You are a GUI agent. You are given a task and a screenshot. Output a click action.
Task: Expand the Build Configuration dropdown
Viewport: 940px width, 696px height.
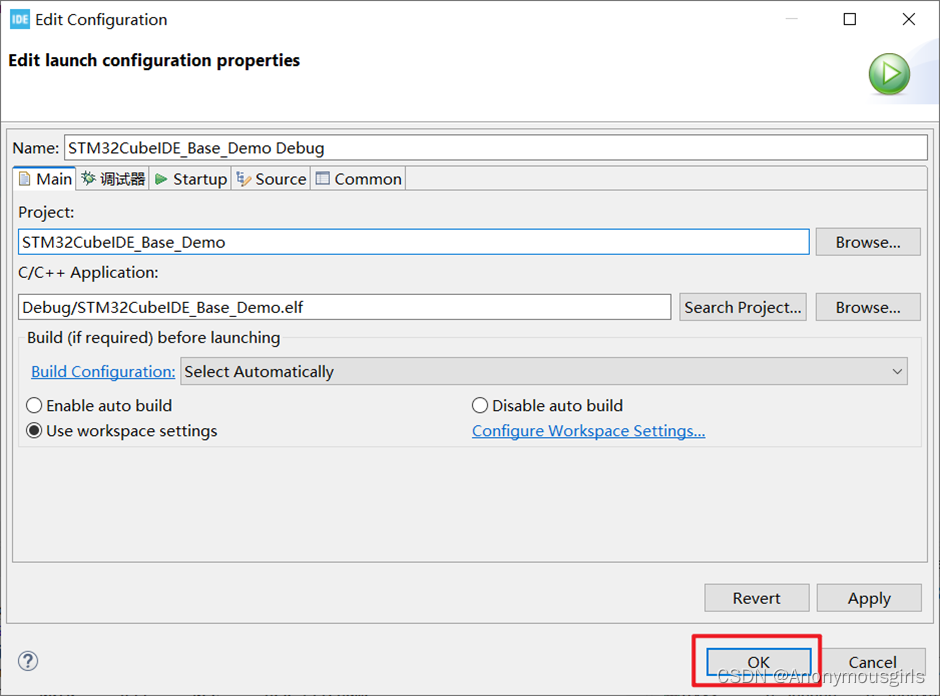pos(544,372)
